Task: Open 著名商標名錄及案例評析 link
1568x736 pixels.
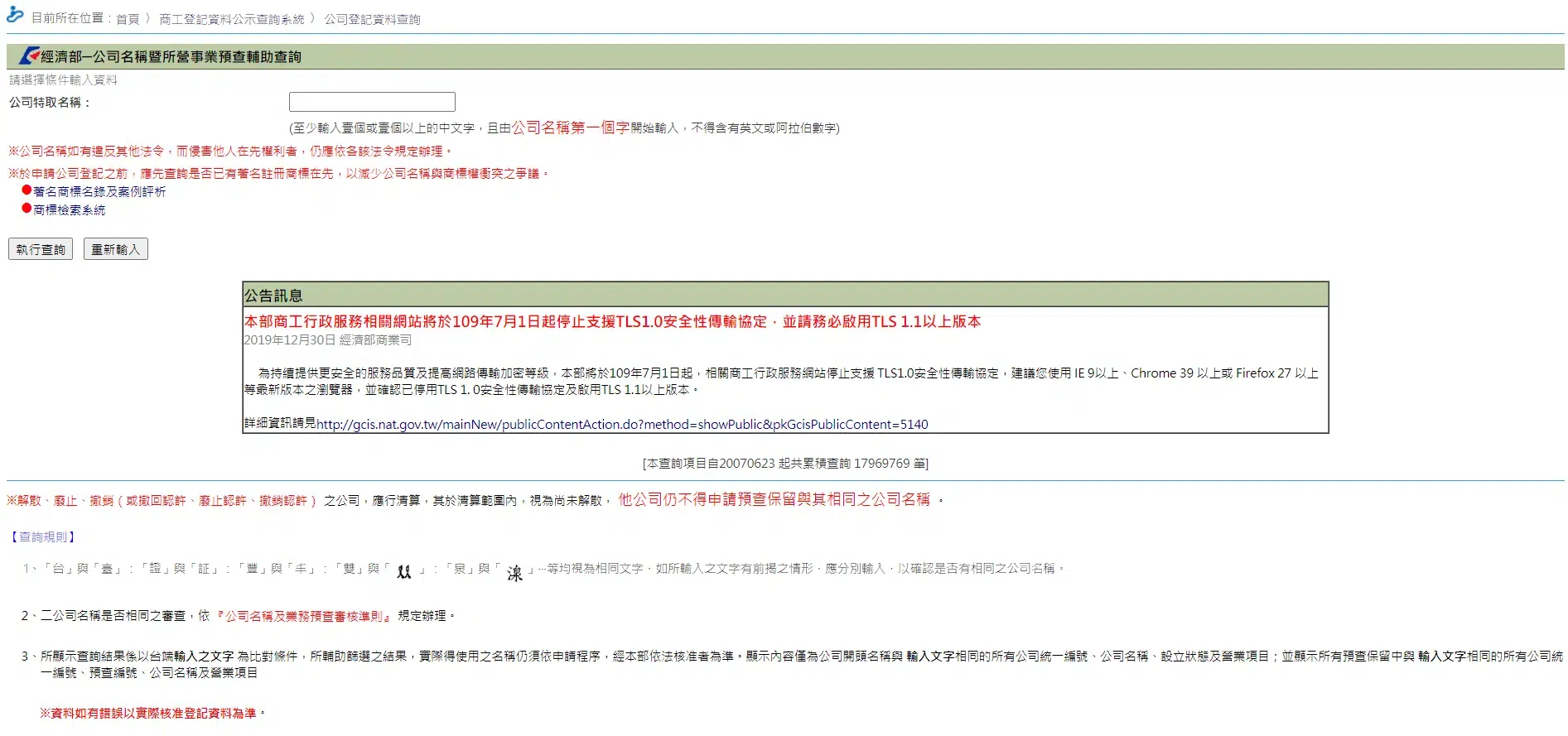Action: [x=99, y=191]
